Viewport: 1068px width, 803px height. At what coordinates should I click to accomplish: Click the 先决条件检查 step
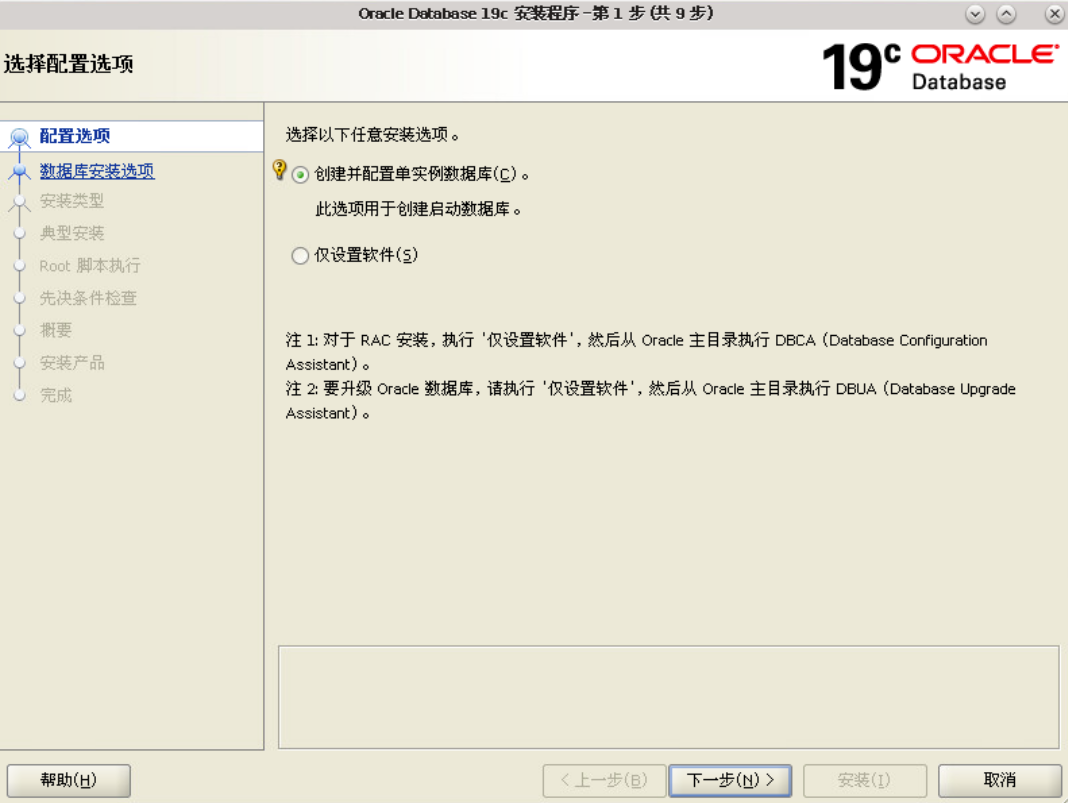point(88,298)
